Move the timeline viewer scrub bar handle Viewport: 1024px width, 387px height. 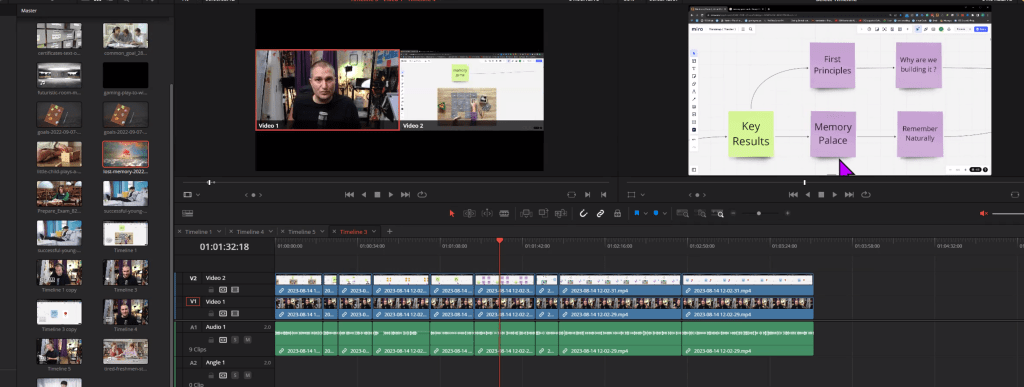click(805, 182)
